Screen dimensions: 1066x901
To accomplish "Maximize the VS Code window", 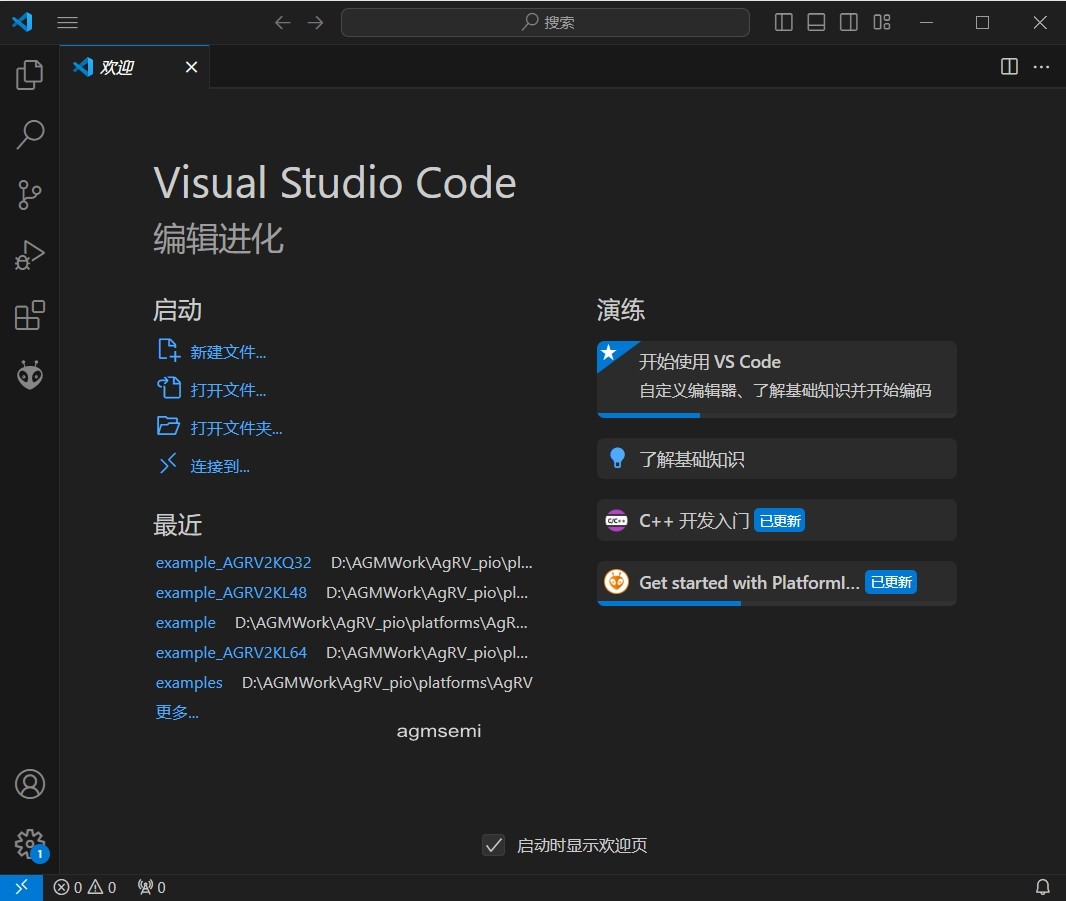I will click(982, 22).
